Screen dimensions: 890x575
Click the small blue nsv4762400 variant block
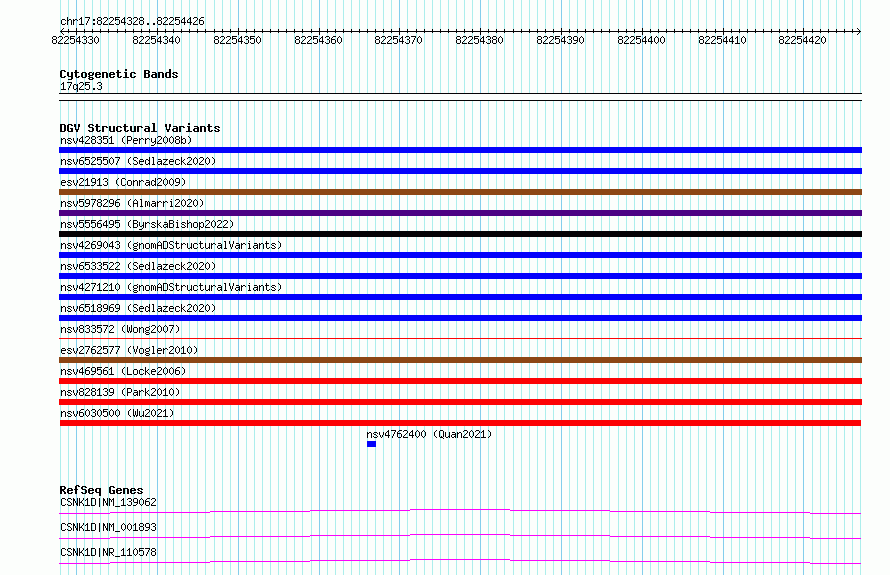coord(371,444)
